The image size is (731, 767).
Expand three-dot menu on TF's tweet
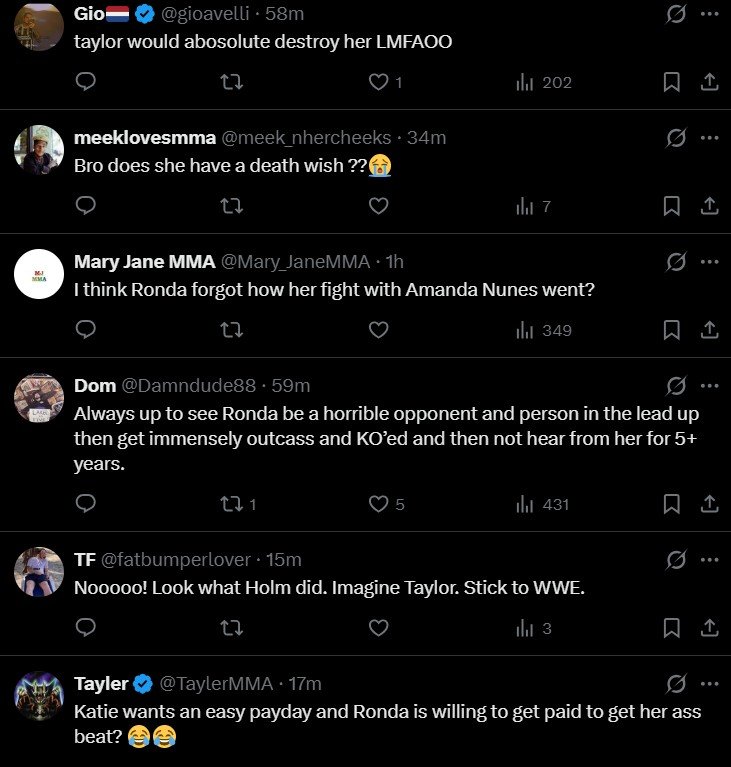(x=709, y=560)
